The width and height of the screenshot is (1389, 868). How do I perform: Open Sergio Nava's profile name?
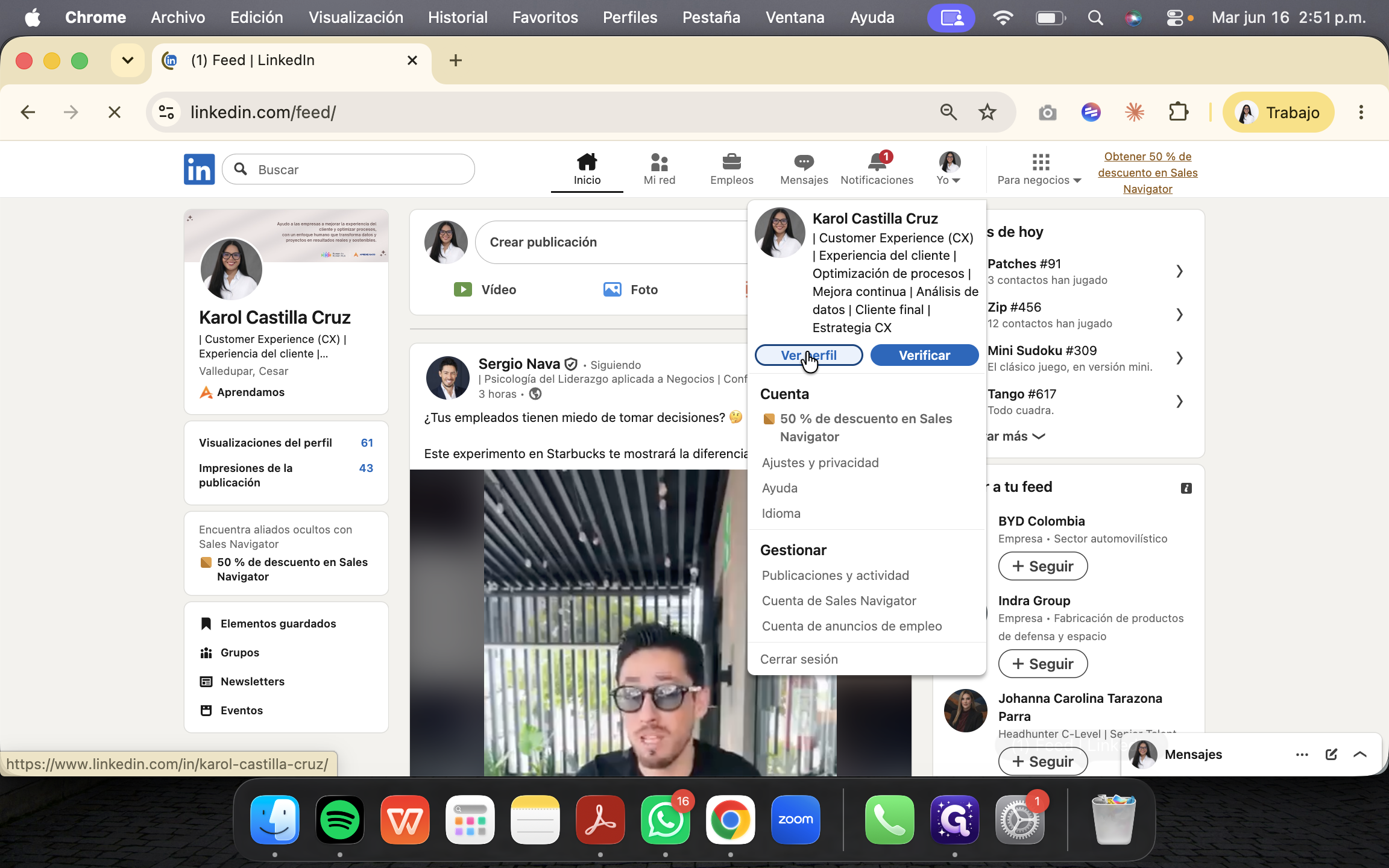point(519,363)
